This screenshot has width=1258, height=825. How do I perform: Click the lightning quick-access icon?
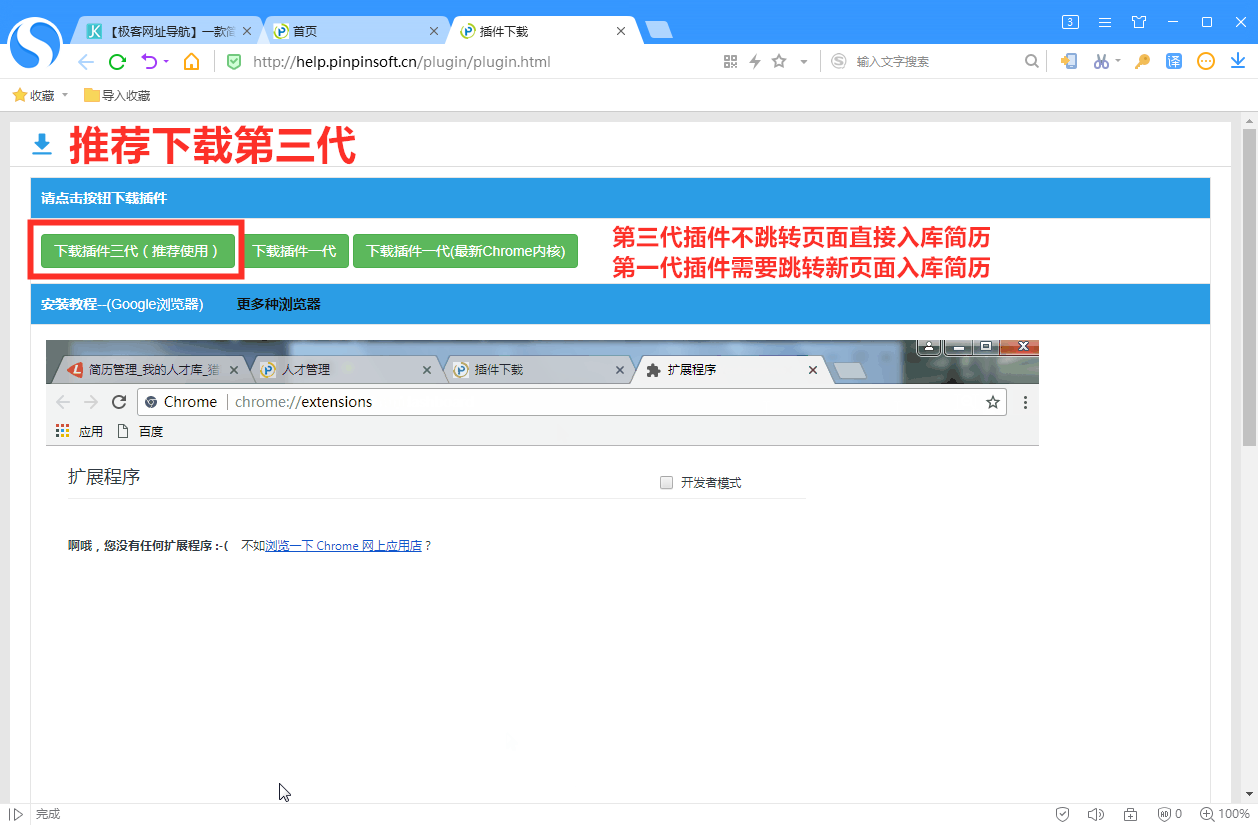(754, 61)
